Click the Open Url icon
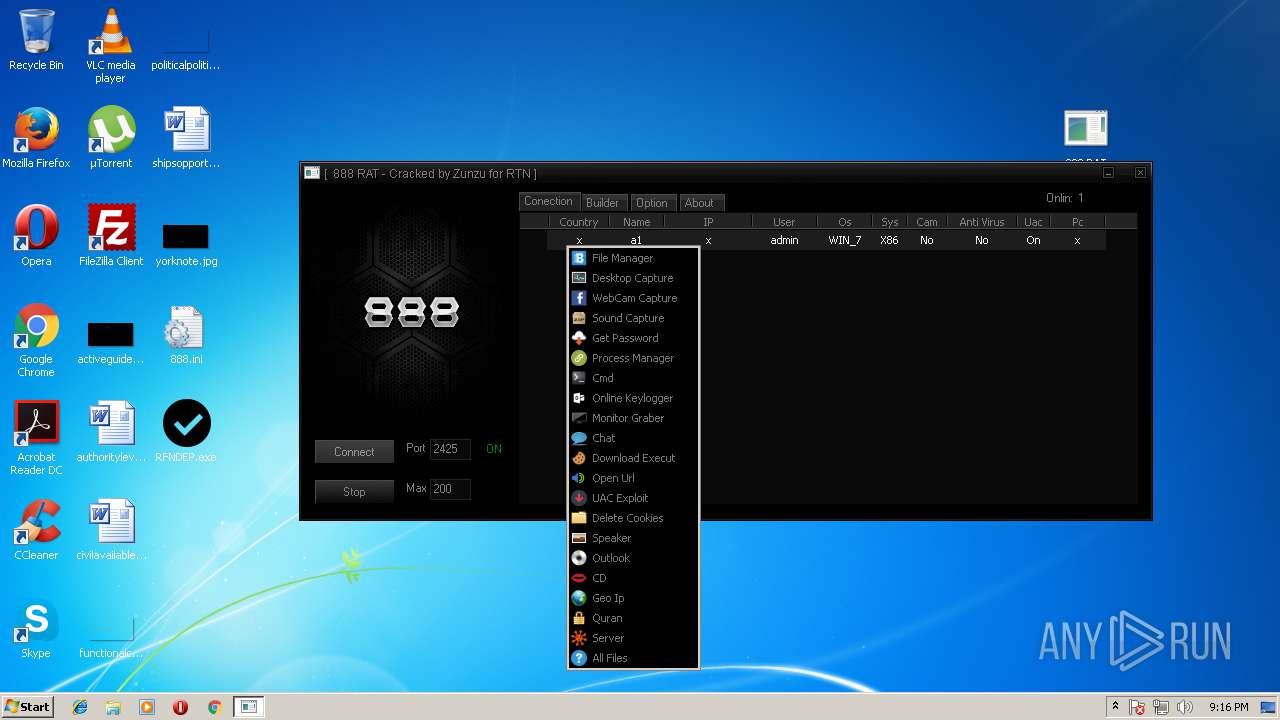The height and width of the screenshot is (720, 1280). 579,478
